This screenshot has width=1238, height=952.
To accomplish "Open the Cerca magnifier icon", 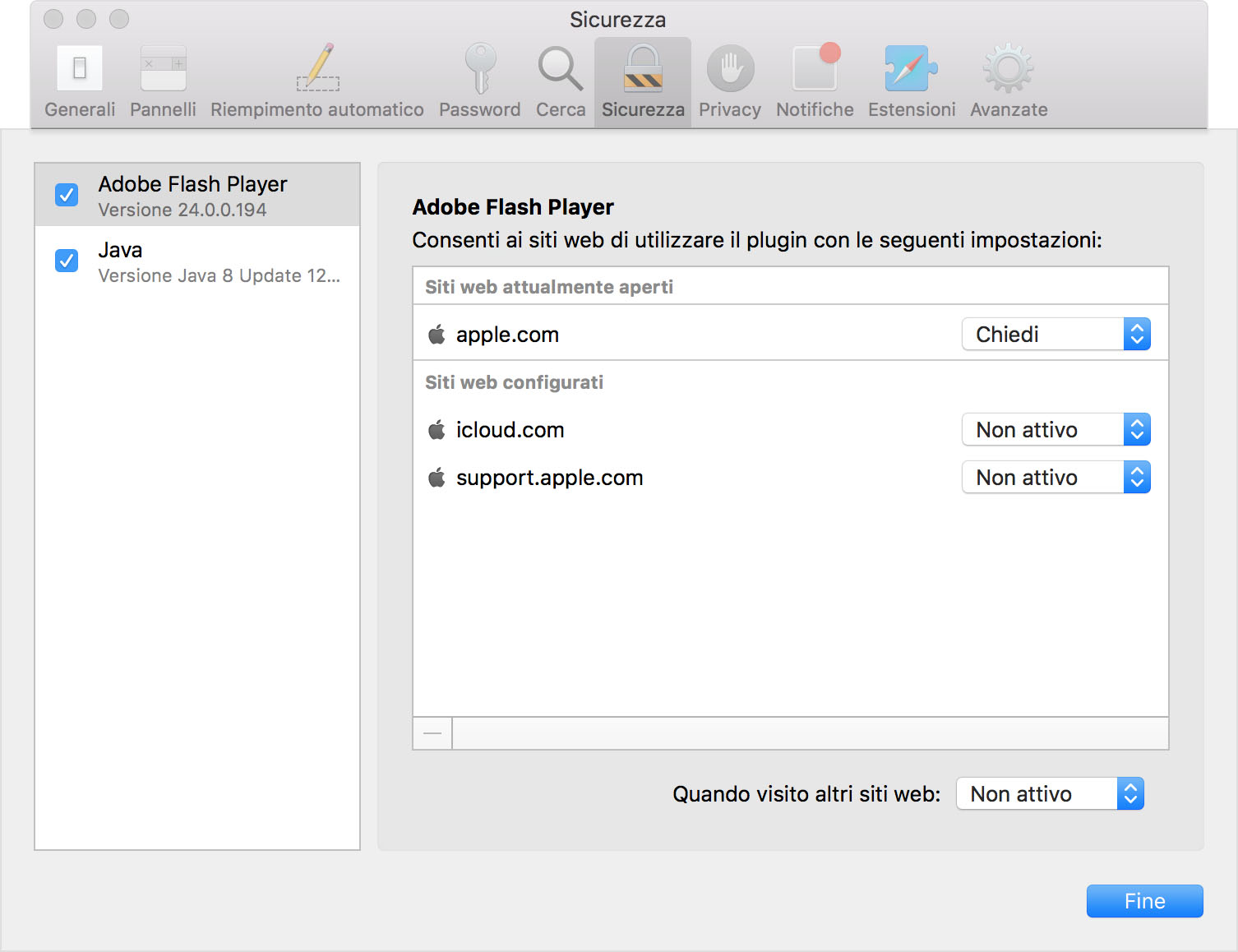I will 561,69.
